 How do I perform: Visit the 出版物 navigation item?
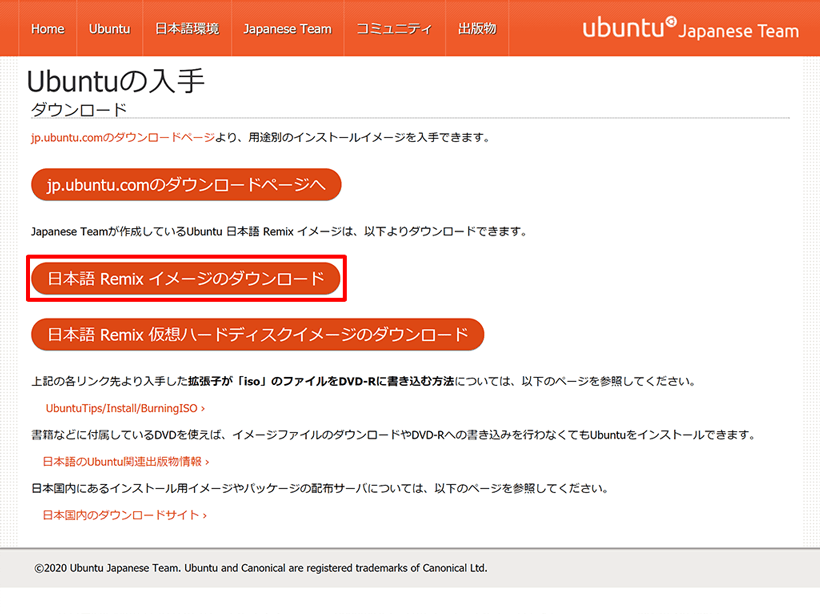click(477, 29)
